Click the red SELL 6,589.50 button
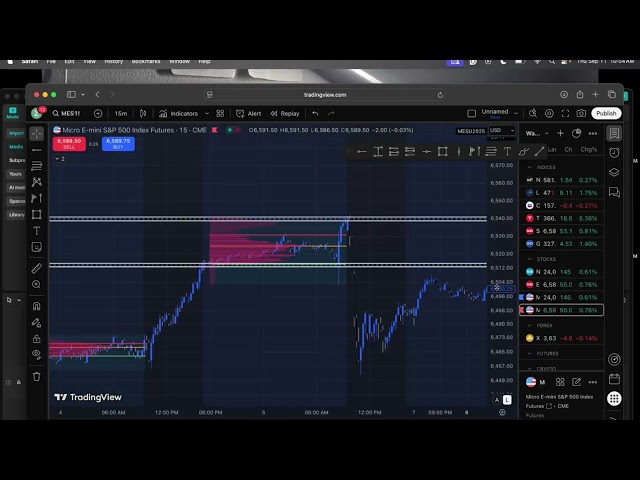640x480 pixels. (69, 144)
